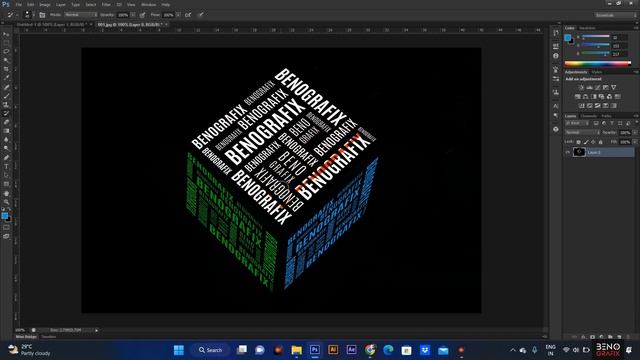This screenshot has width=640, height=360.
Task: Toggle pressure for opacity button
Action: click(142, 15)
